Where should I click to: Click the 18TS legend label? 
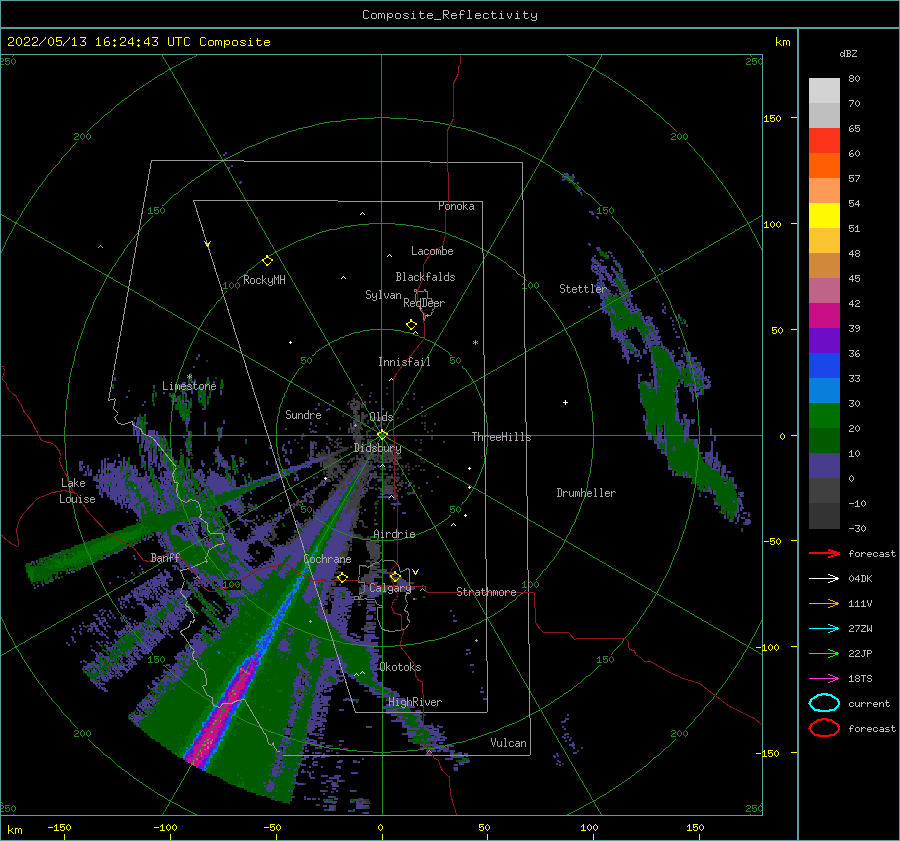click(860, 679)
